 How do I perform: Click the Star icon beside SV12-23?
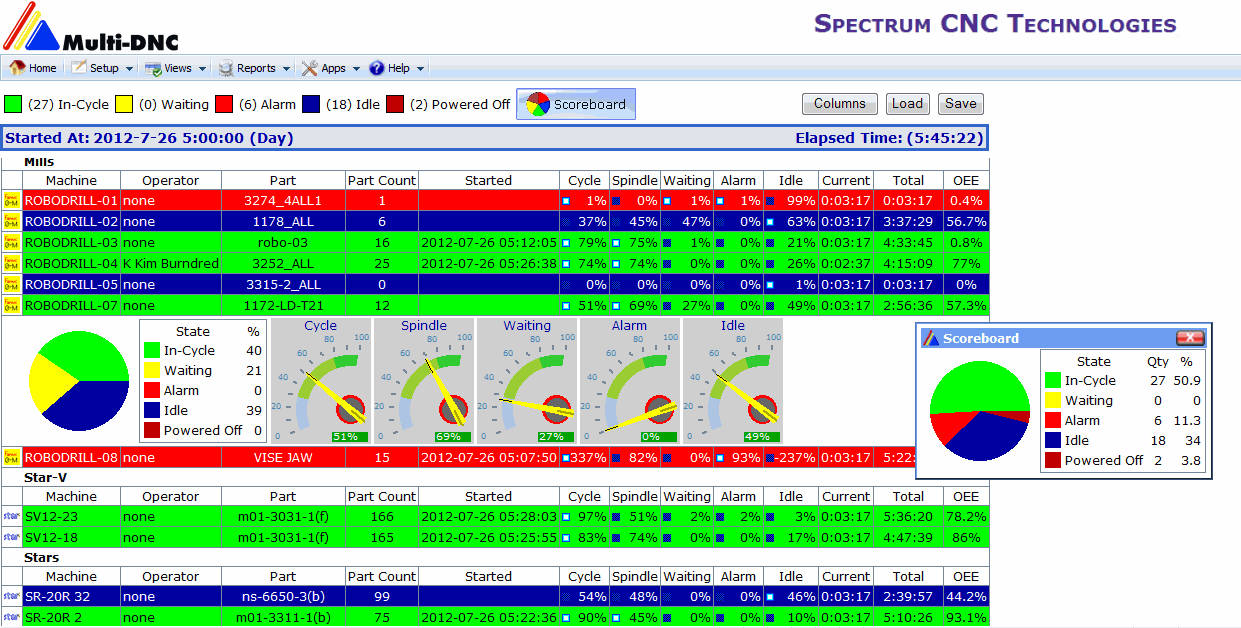pos(11,517)
